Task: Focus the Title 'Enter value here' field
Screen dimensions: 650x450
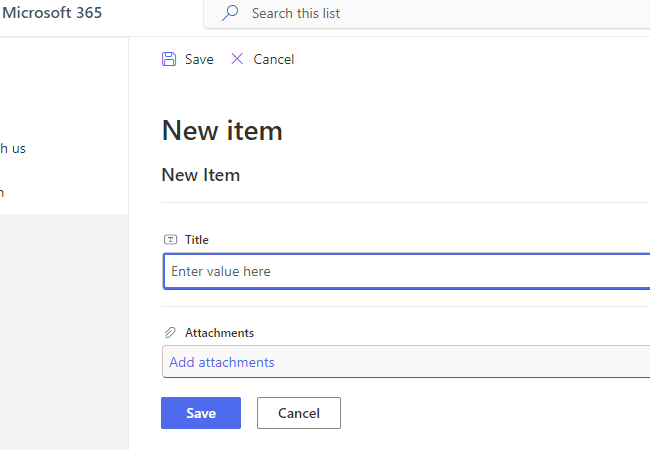Action: 407,271
